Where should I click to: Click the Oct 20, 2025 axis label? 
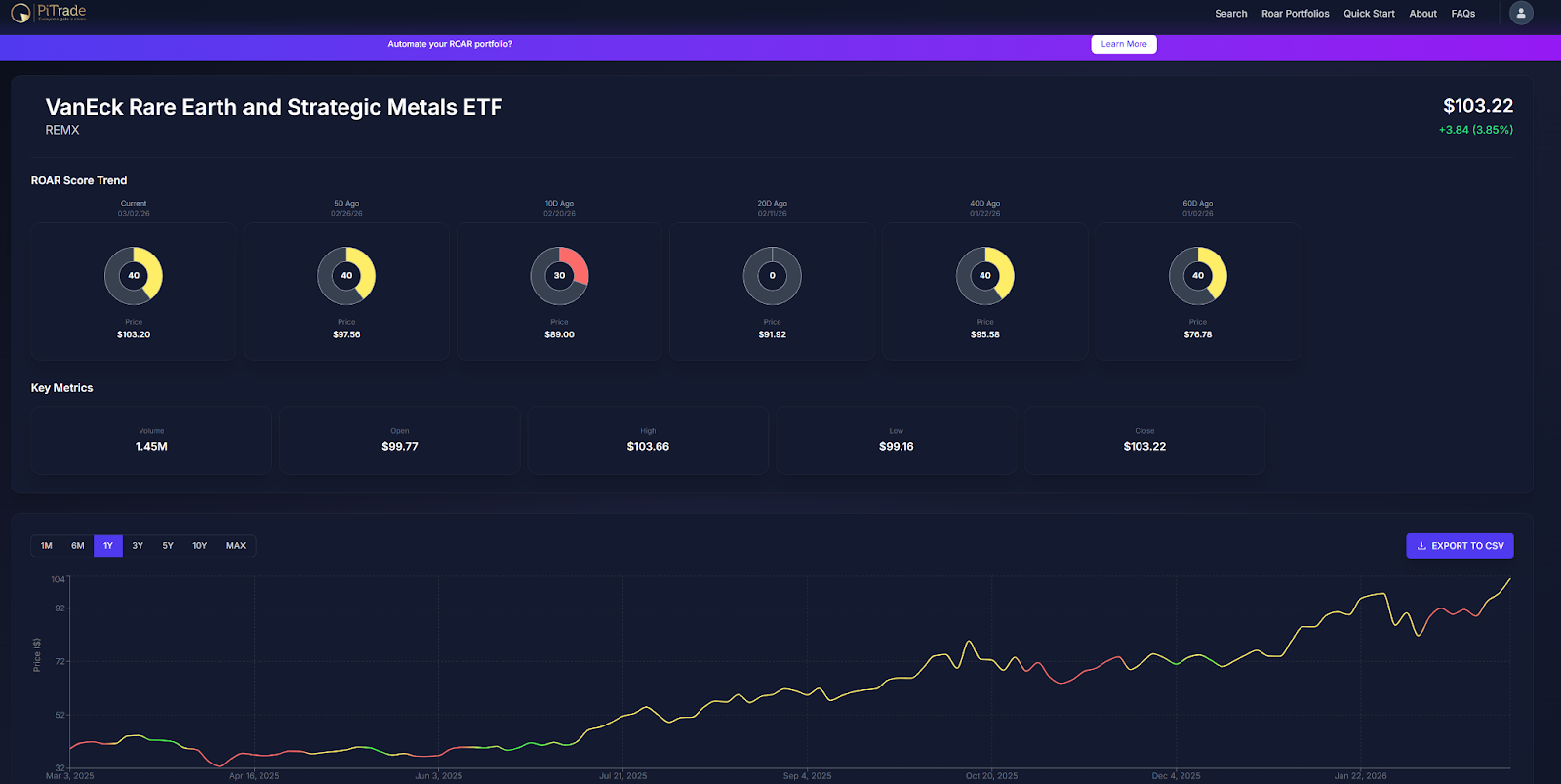point(991,776)
